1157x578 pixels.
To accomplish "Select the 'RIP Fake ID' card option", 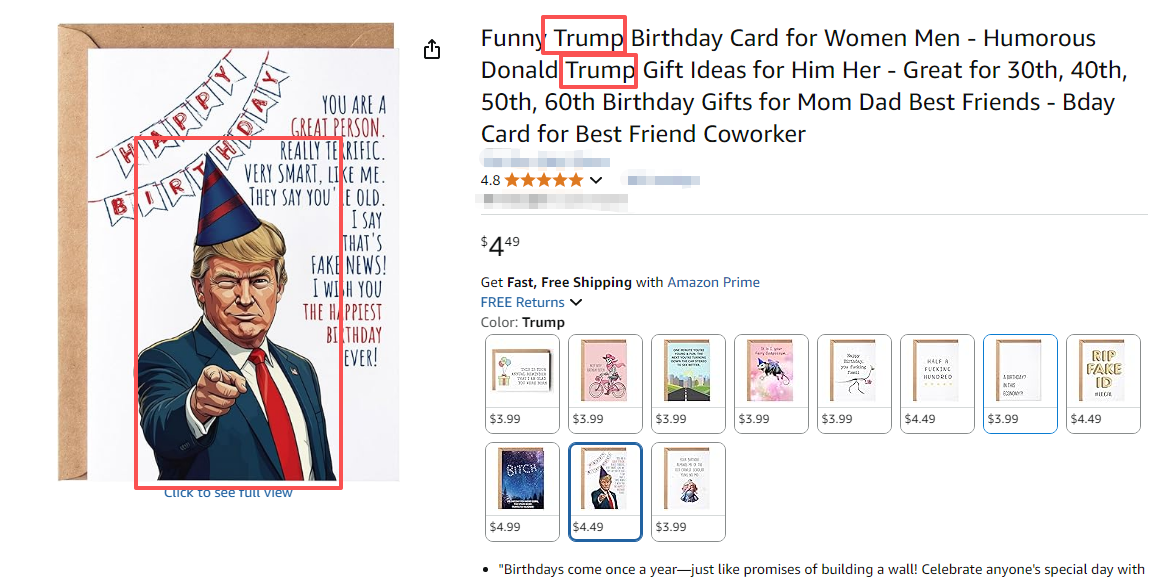I will click(1103, 383).
